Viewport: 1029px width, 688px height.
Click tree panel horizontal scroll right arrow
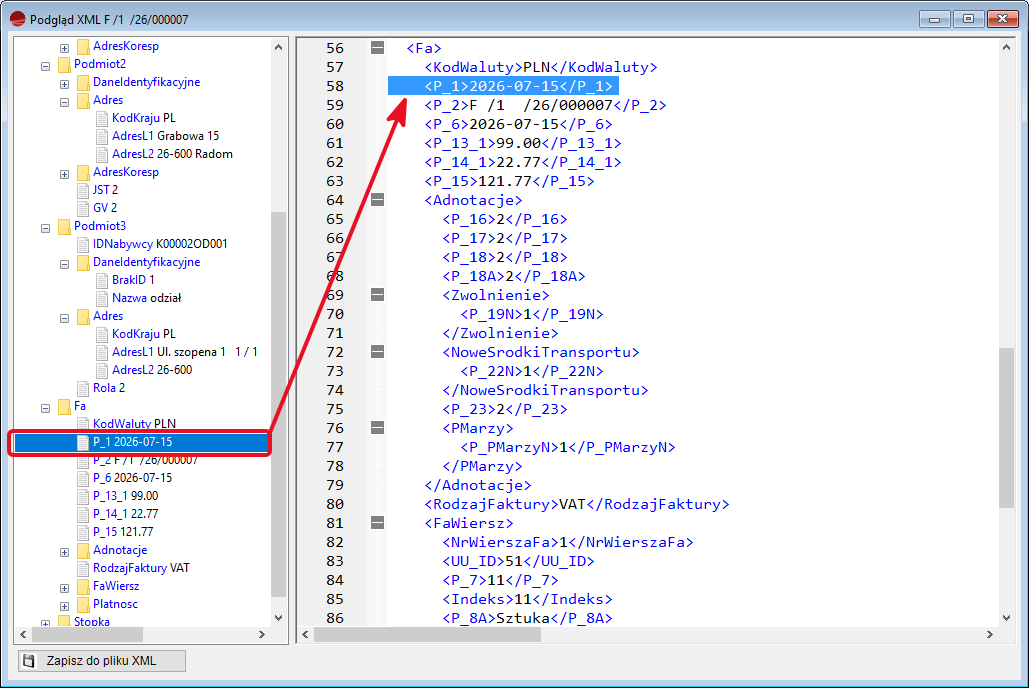tap(262, 635)
